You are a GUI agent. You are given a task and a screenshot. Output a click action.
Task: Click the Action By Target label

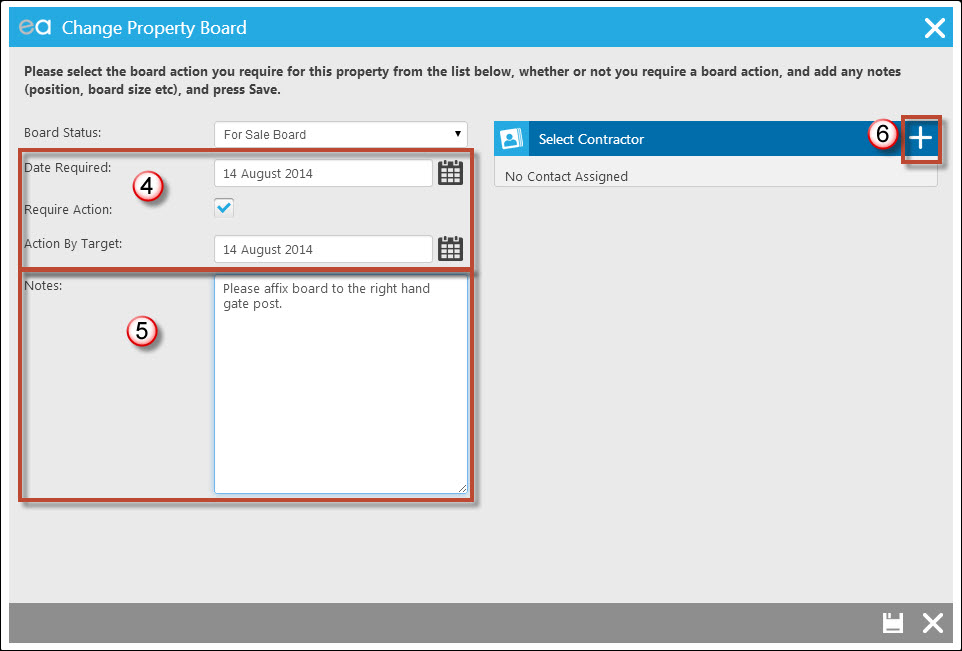(73, 244)
